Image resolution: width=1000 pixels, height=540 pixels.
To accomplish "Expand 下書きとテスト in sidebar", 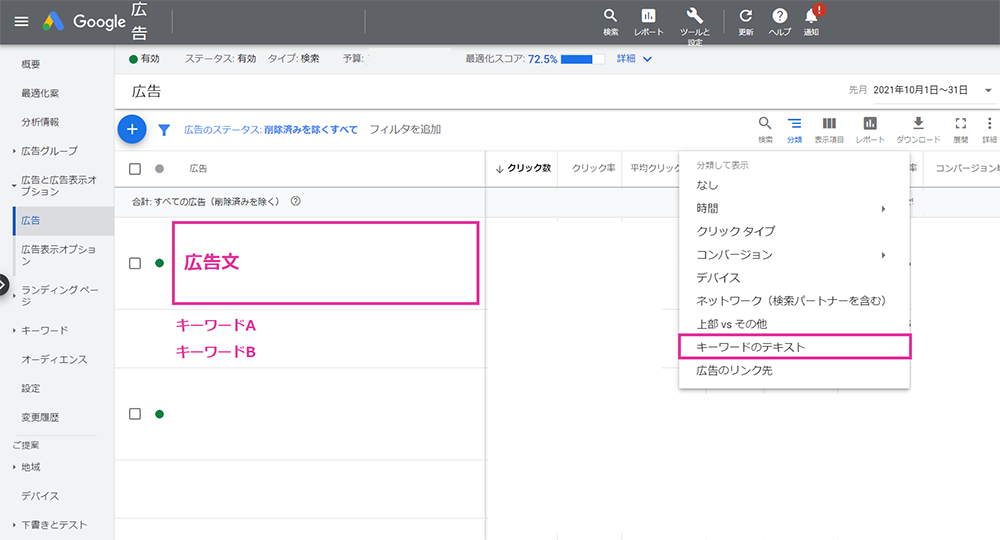I will pyautogui.click(x=14, y=525).
